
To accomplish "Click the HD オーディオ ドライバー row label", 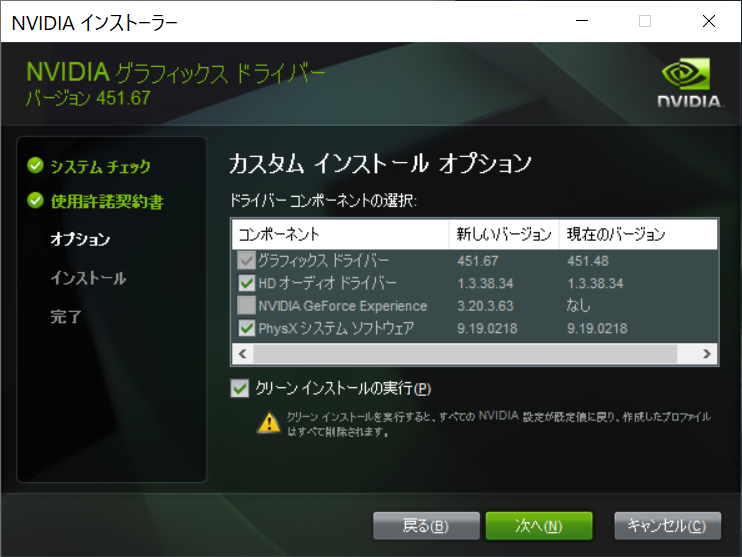I will [327, 283].
